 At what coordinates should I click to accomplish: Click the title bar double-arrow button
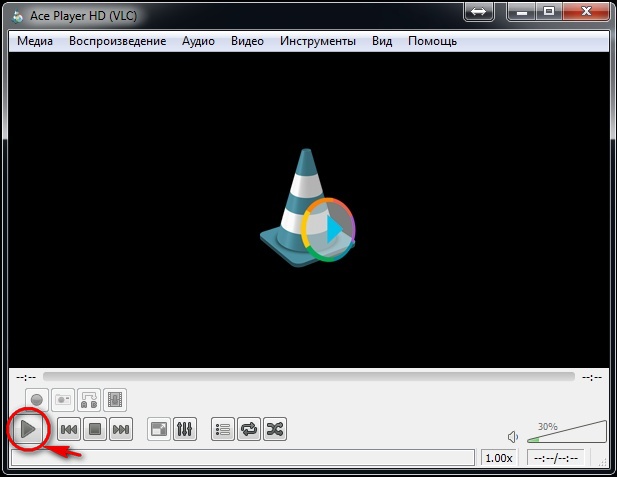tap(478, 12)
